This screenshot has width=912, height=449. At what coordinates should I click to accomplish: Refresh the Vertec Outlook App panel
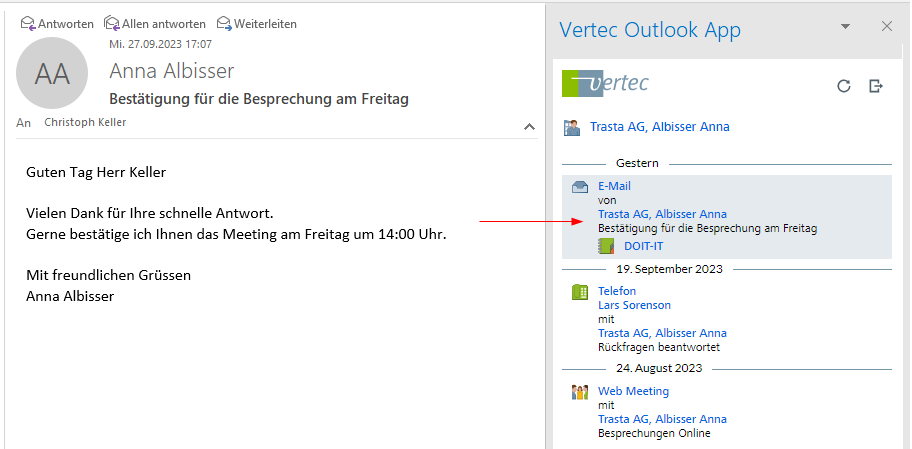pyautogui.click(x=844, y=86)
